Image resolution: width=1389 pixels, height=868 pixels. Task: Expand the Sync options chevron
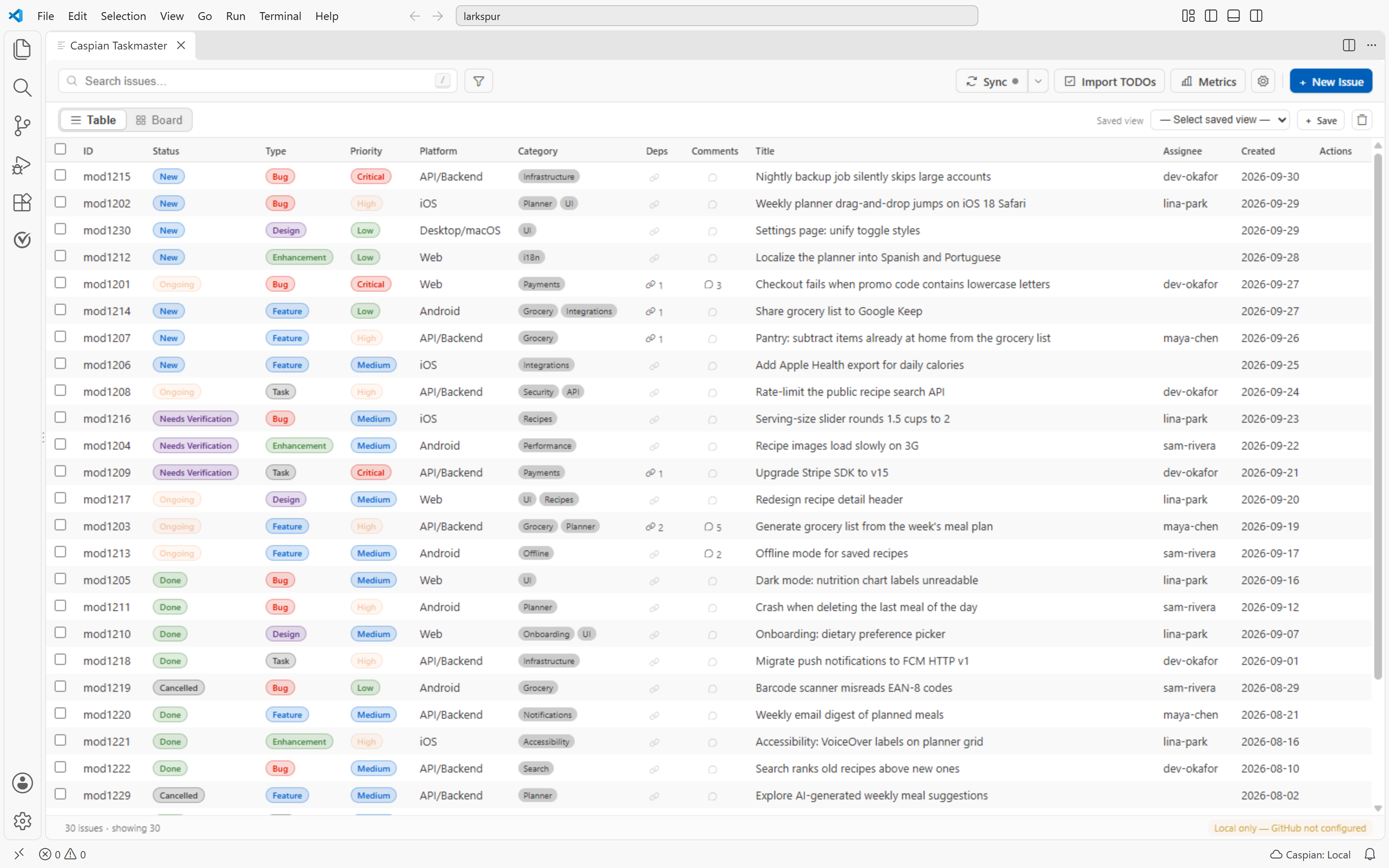point(1038,81)
